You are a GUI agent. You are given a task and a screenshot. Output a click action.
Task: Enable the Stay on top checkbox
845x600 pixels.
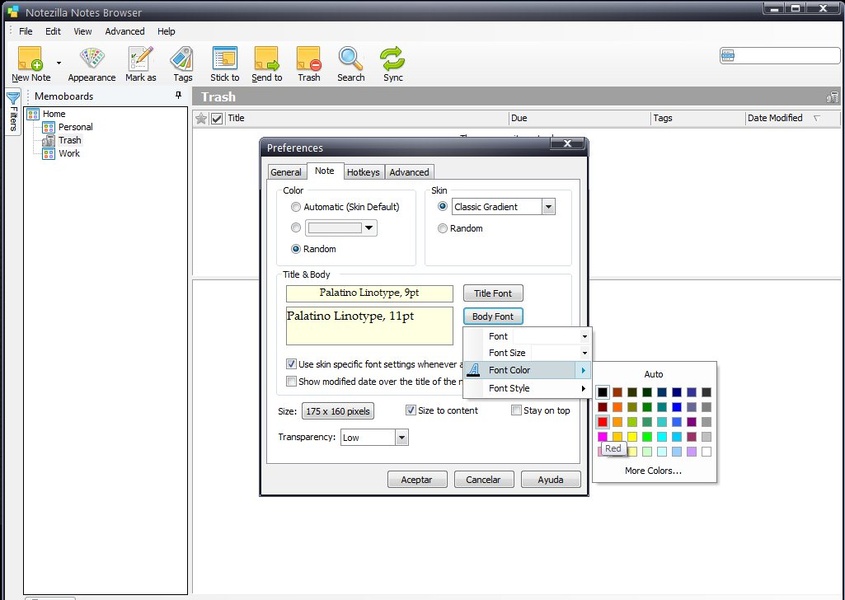point(517,411)
